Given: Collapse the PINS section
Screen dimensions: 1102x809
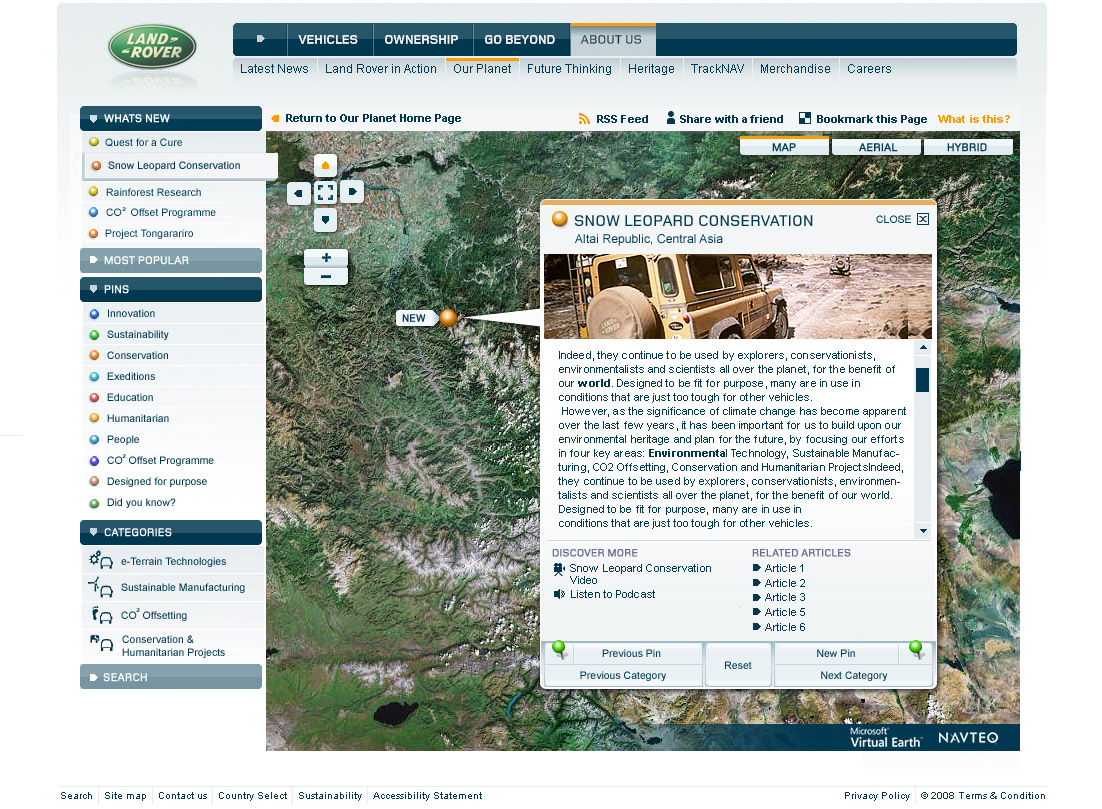Looking at the screenshot, I should [171, 289].
